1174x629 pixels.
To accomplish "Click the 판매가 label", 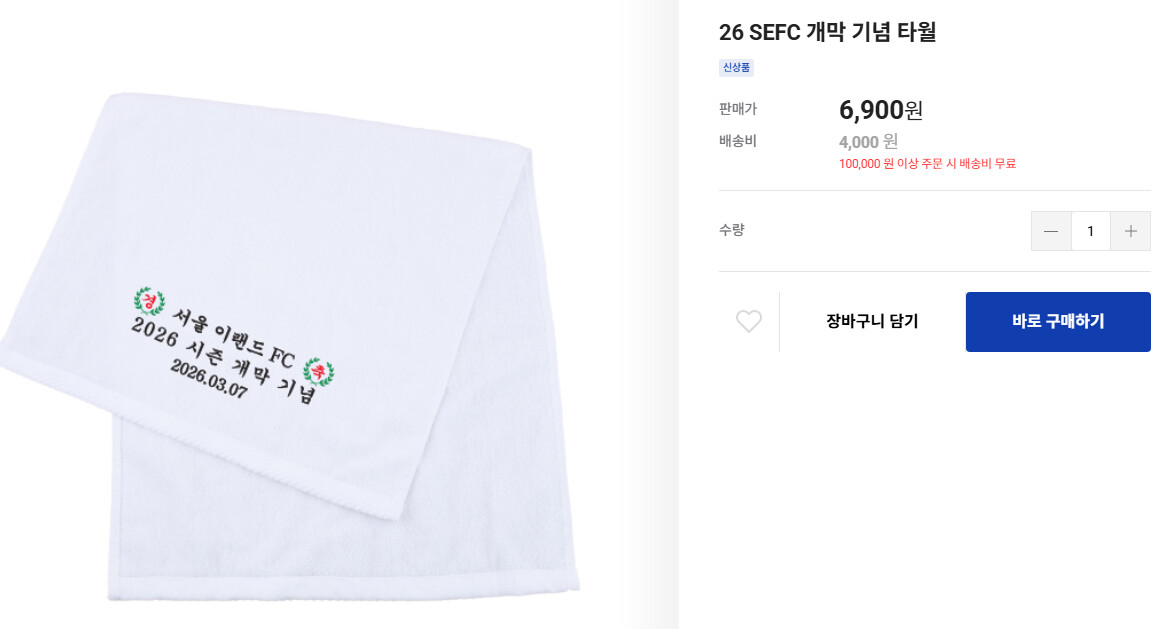I will pyautogui.click(x=737, y=109).
